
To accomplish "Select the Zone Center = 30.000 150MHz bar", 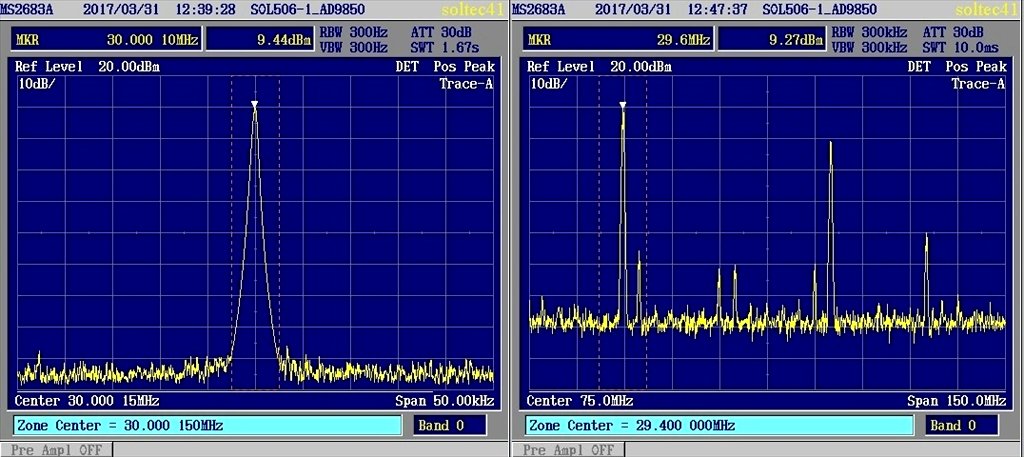I will (x=207, y=426).
